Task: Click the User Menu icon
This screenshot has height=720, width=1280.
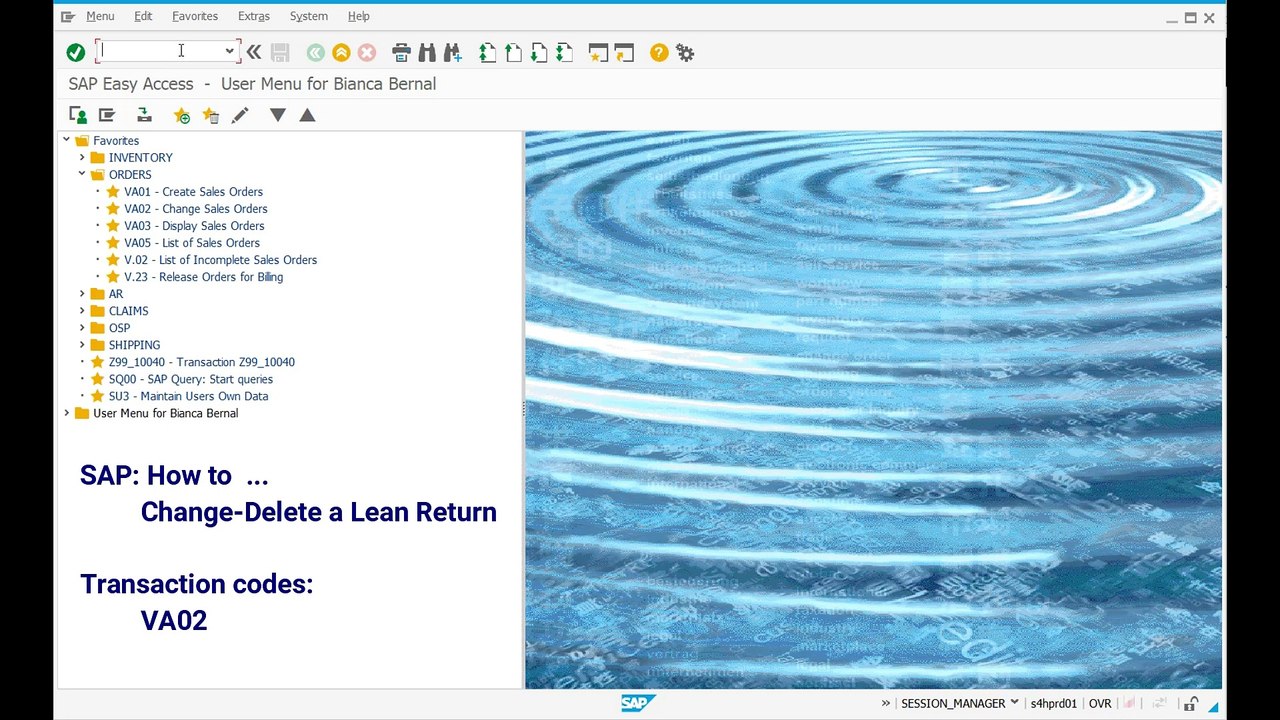Action: (78, 115)
